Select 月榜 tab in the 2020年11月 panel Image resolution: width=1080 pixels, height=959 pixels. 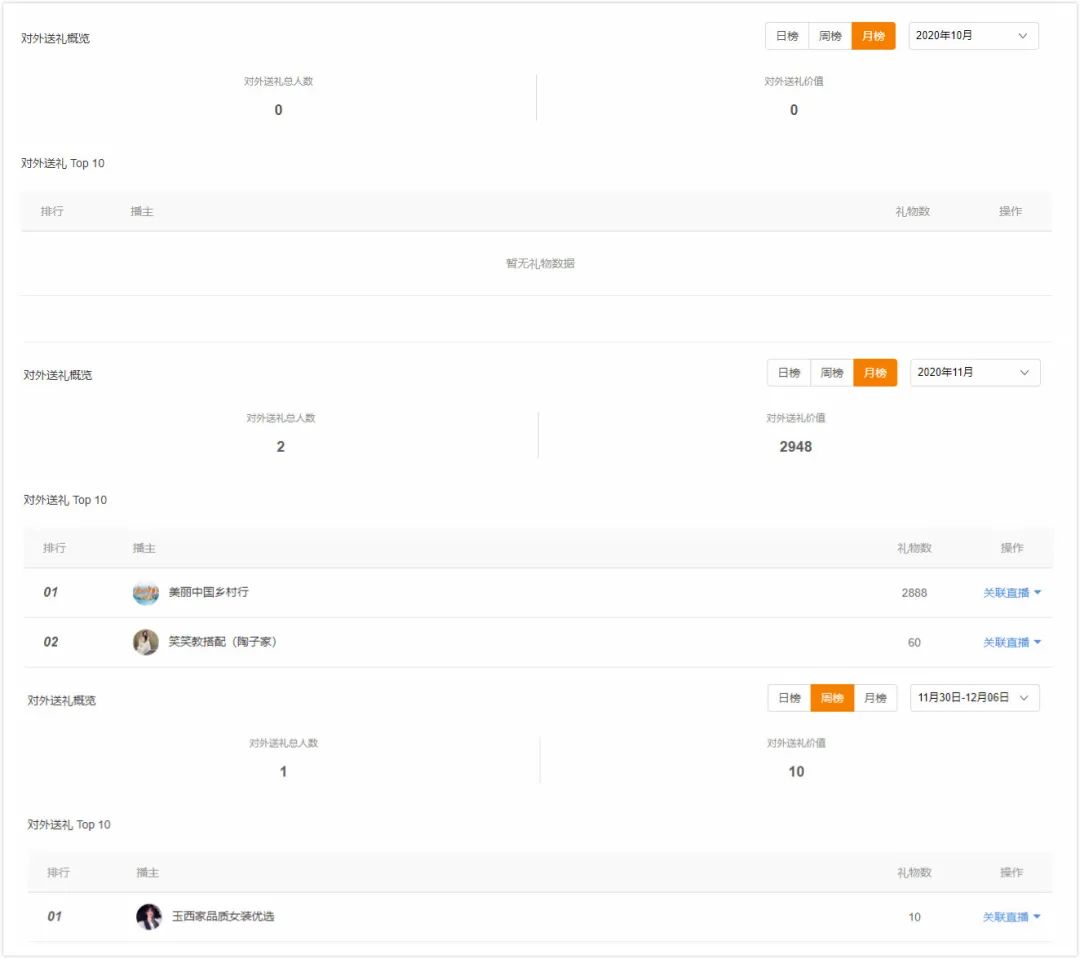pos(875,373)
